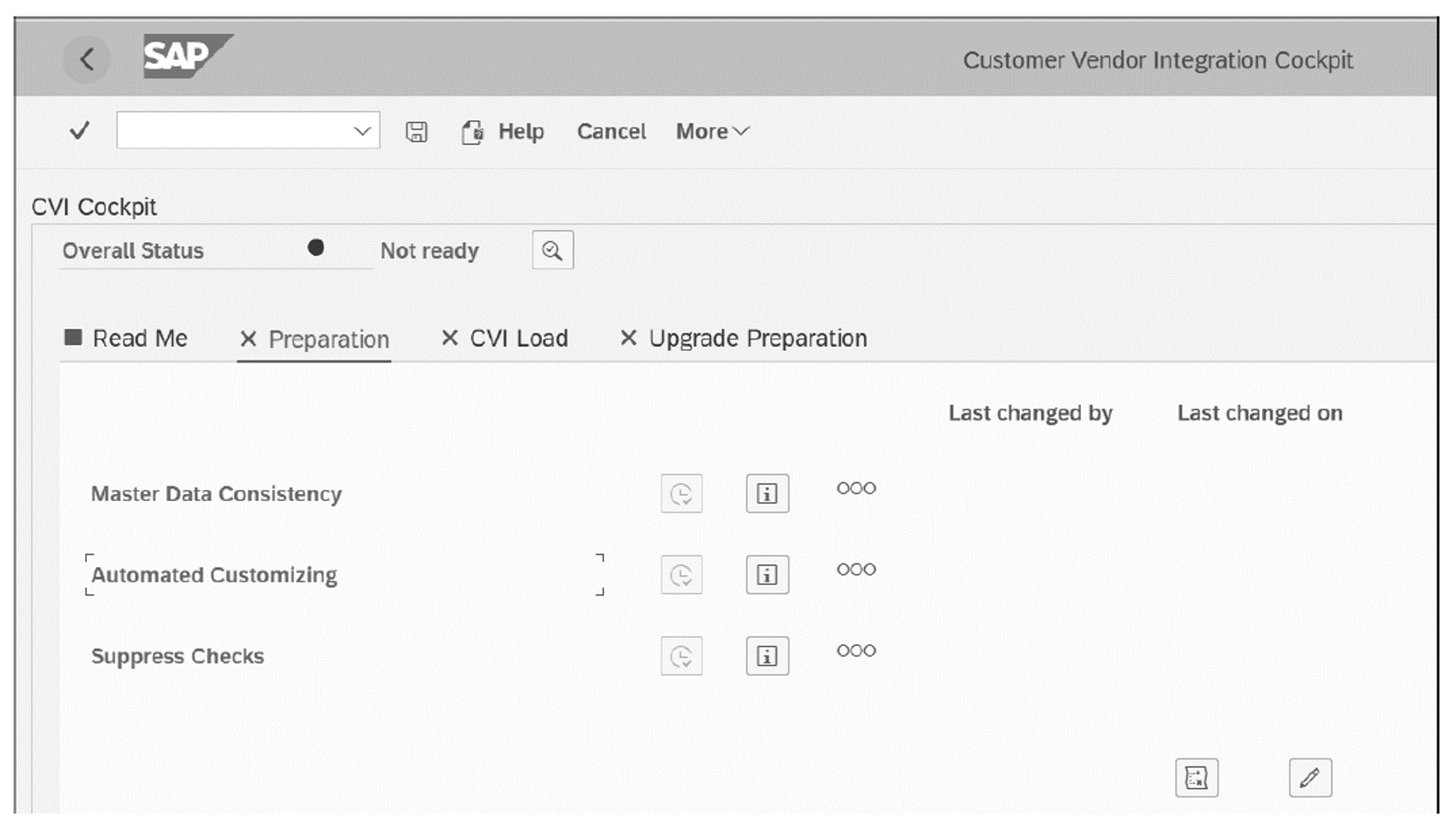Click the status lights for Automated Customizing

pos(855,570)
